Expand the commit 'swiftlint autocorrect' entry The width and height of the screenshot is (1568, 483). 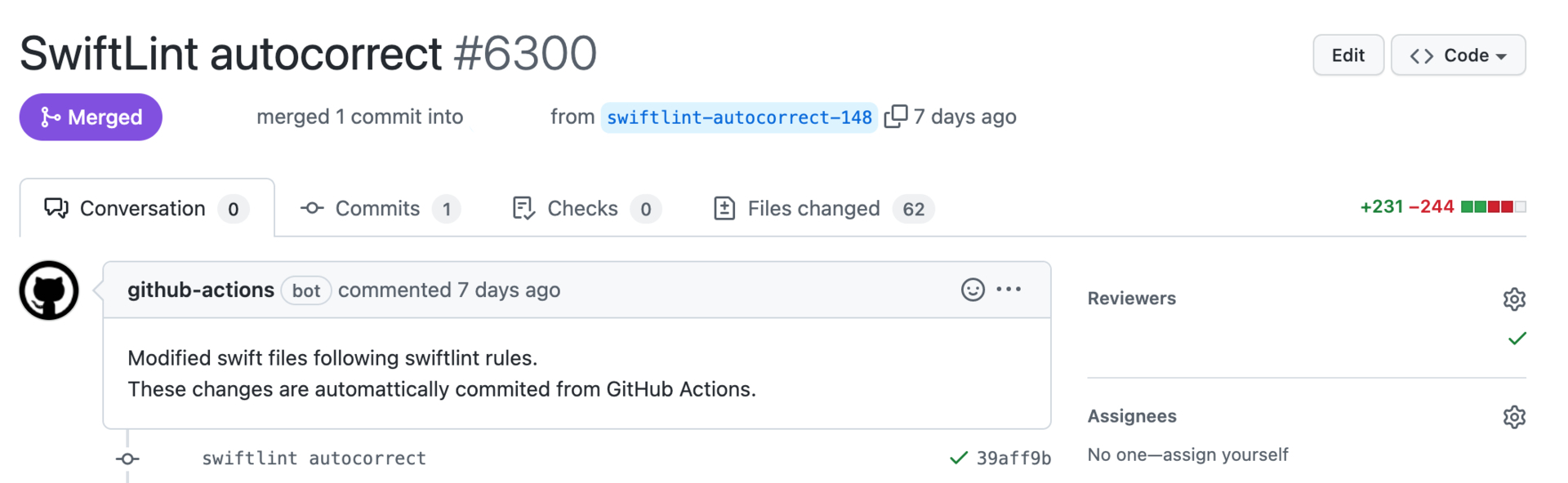click(x=314, y=458)
